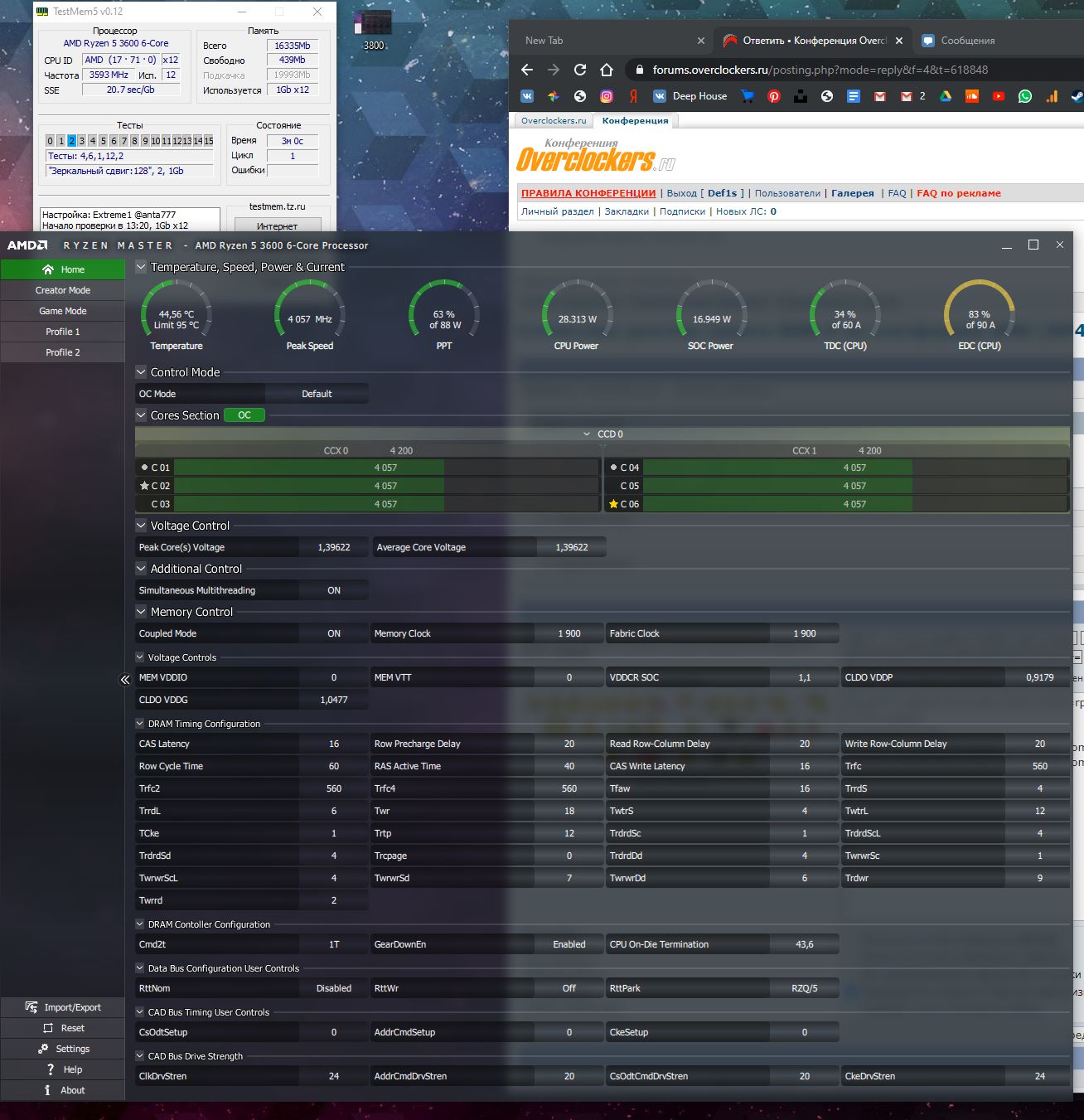Open the RttPark RZQ/5 dropdown
The width and height of the screenshot is (1084, 1120).
tap(805, 988)
